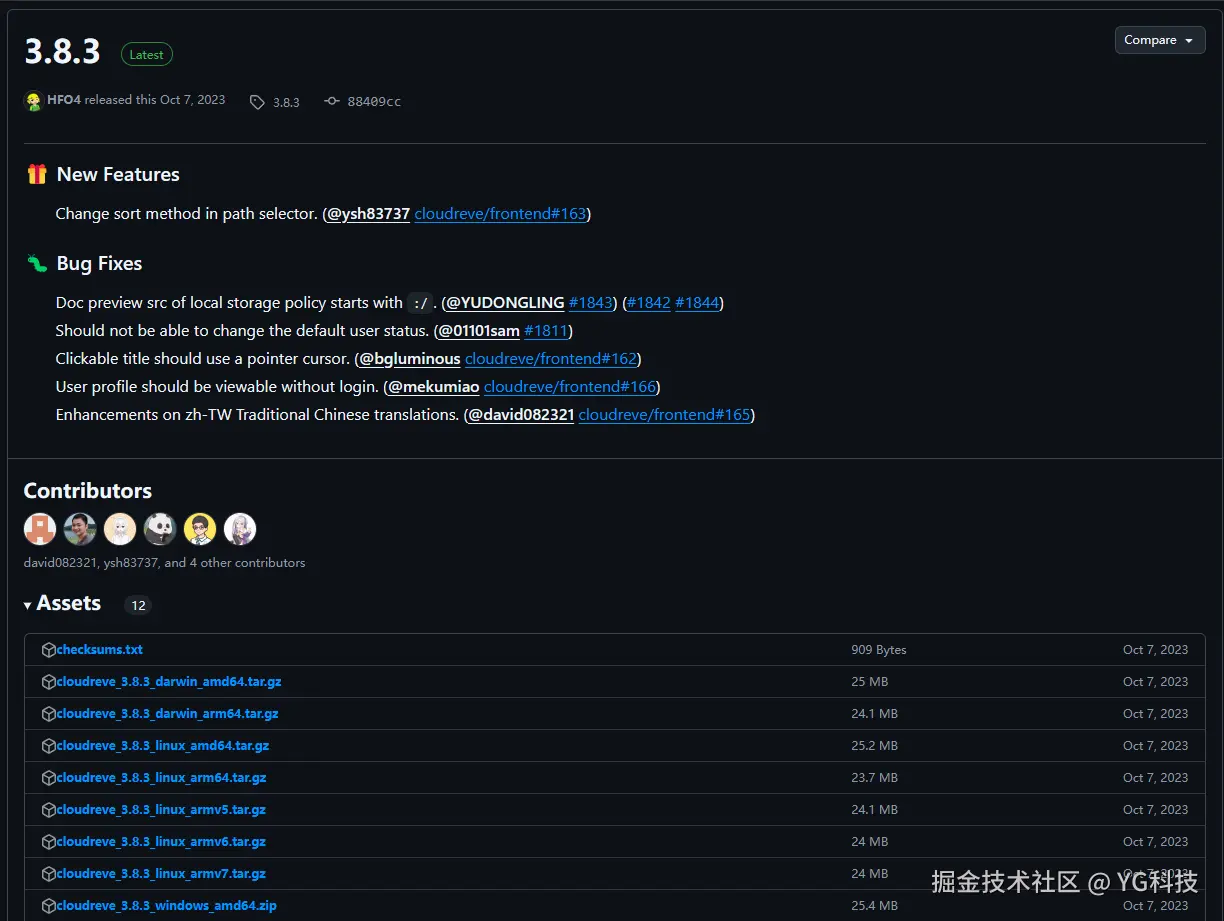Click the sixth contributor avatar

point(240,529)
